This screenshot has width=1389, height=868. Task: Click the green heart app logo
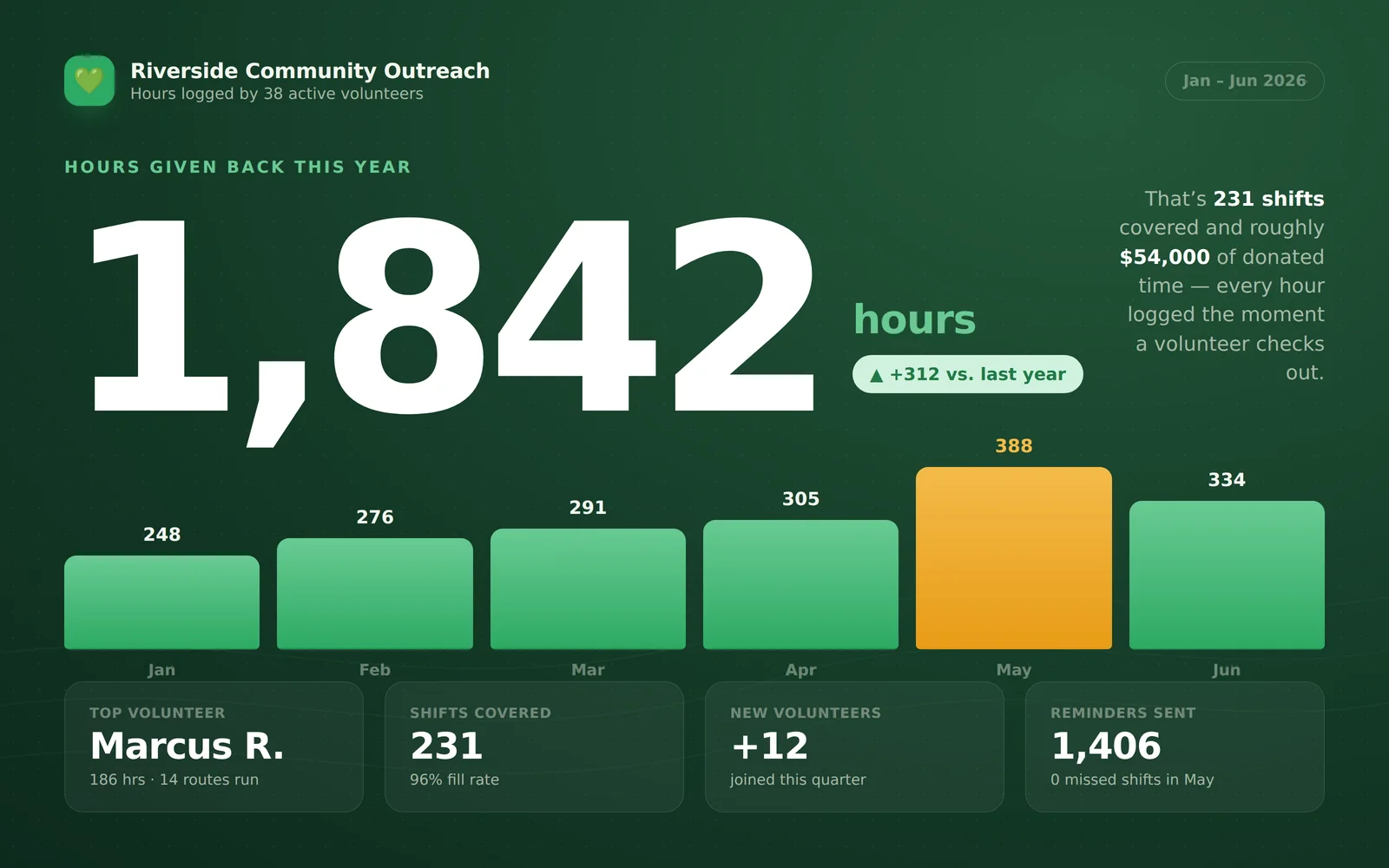point(89,81)
